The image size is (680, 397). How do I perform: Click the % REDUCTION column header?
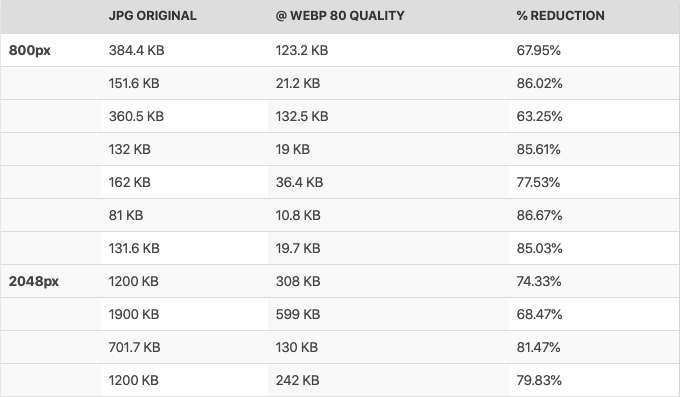coord(560,16)
